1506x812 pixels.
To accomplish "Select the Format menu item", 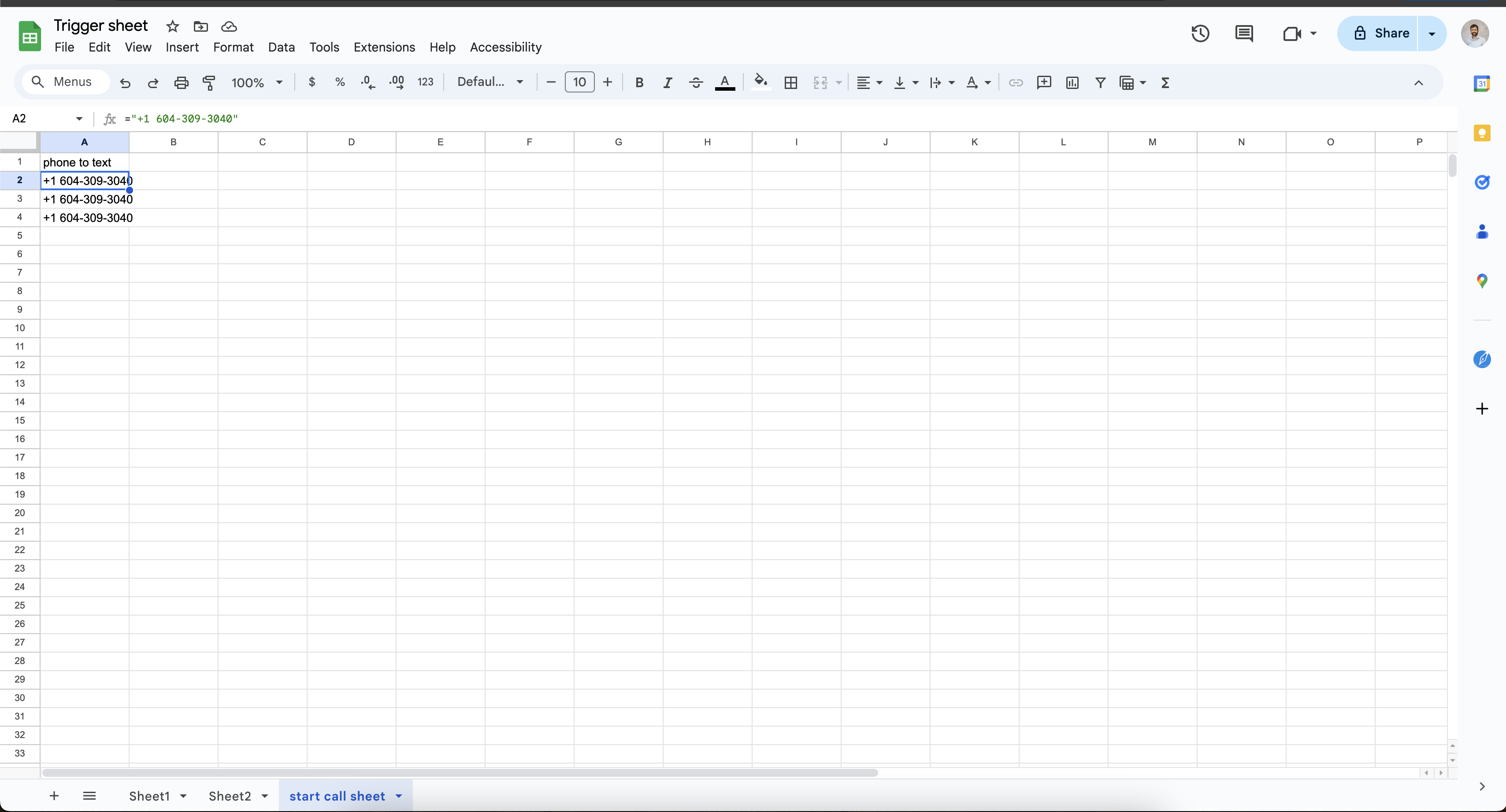I will click(x=233, y=47).
